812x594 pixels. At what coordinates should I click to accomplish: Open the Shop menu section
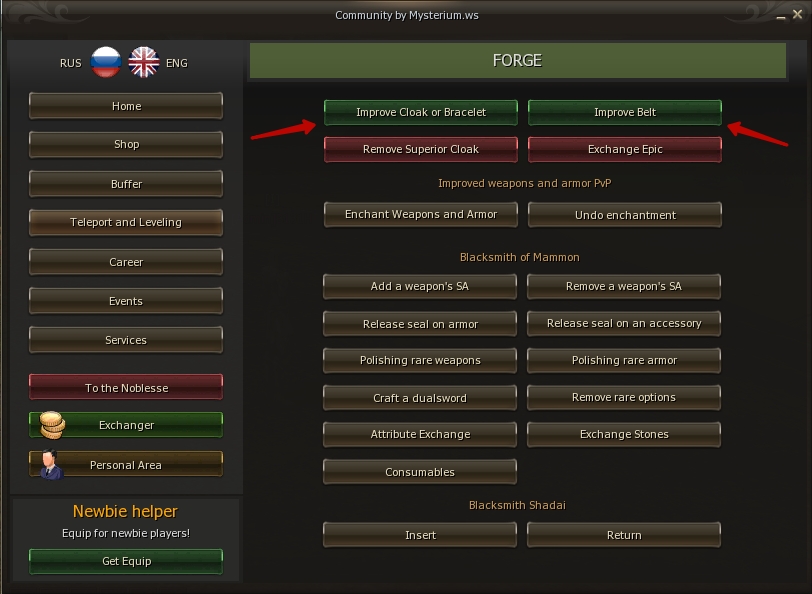click(126, 144)
